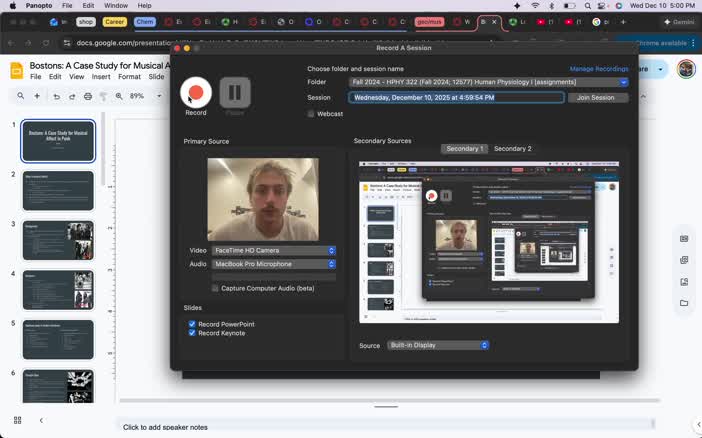Switch to the Secondary 2 tab
Screen dimensions: 702x438
point(512,149)
